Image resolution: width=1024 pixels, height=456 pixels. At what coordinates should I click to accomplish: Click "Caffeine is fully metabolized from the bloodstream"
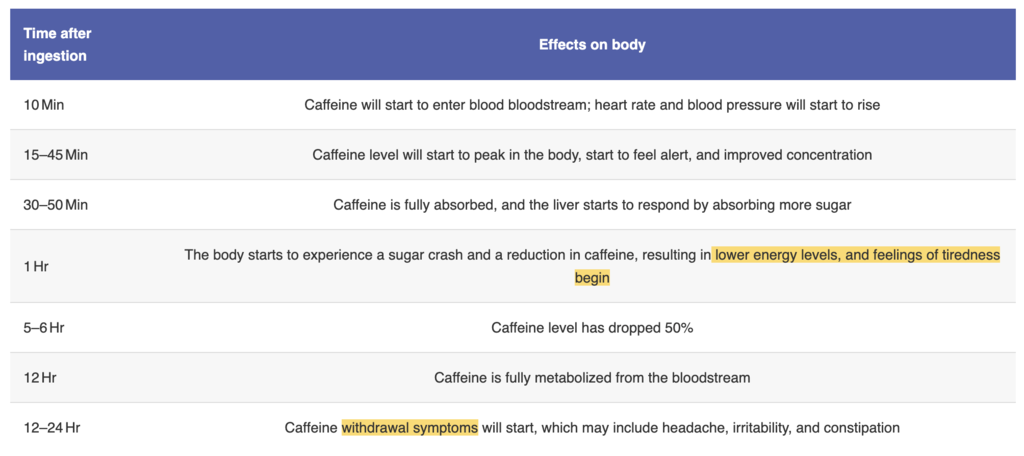click(x=592, y=378)
